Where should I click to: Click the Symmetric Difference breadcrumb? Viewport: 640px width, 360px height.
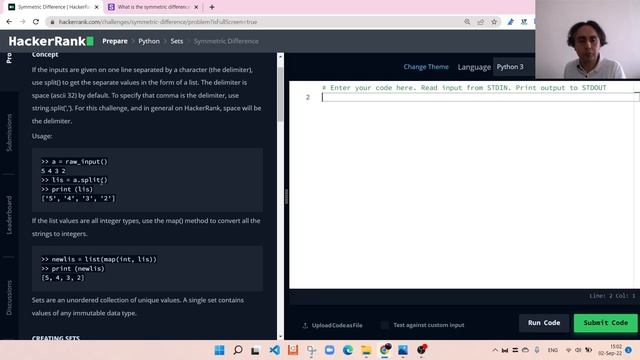[x=226, y=41]
